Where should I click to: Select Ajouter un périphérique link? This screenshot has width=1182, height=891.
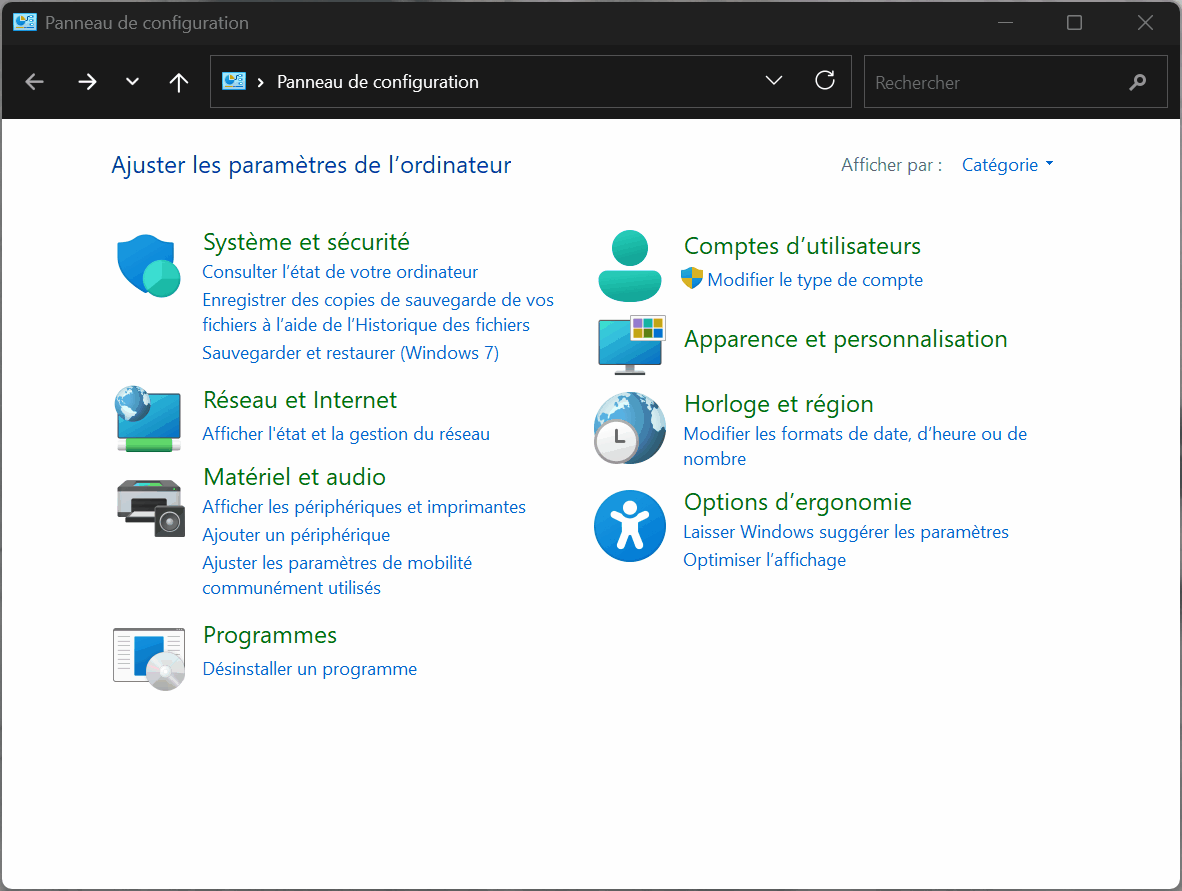coord(296,534)
